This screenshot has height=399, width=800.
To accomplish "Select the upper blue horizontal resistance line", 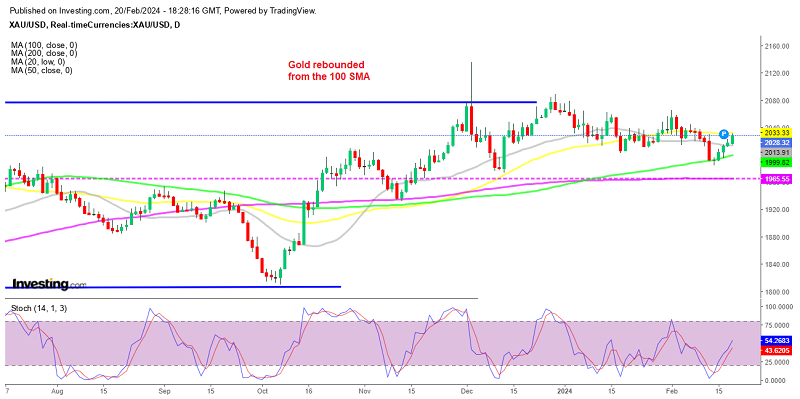I will click(270, 103).
